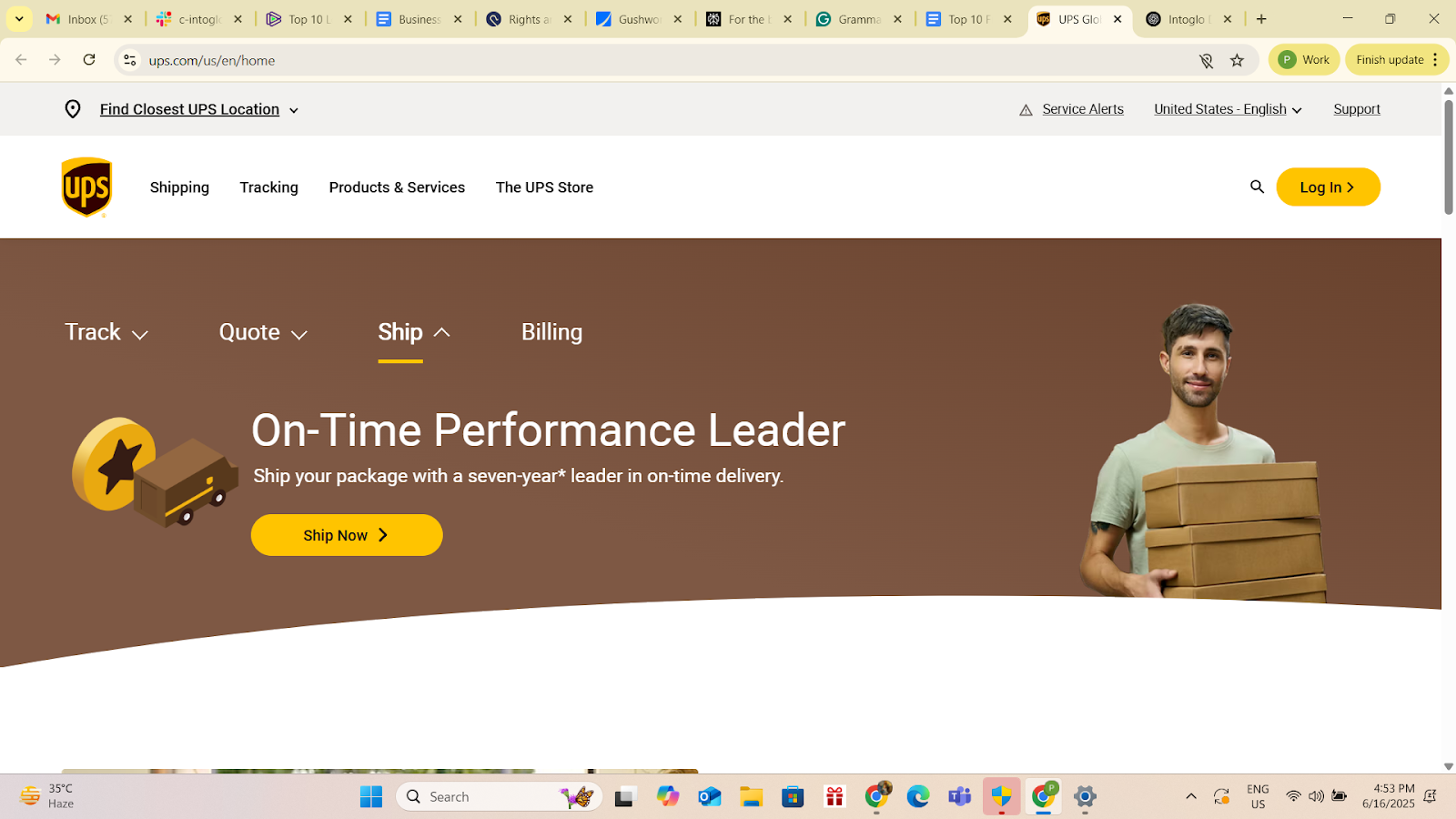The width and height of the screenshot is (1456, 819).
Task: Reload the page
Action: point(89,60)
